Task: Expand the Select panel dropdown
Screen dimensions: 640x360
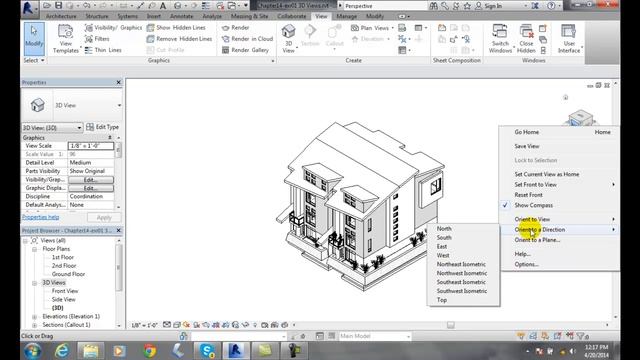Action: tap(34, 60)
